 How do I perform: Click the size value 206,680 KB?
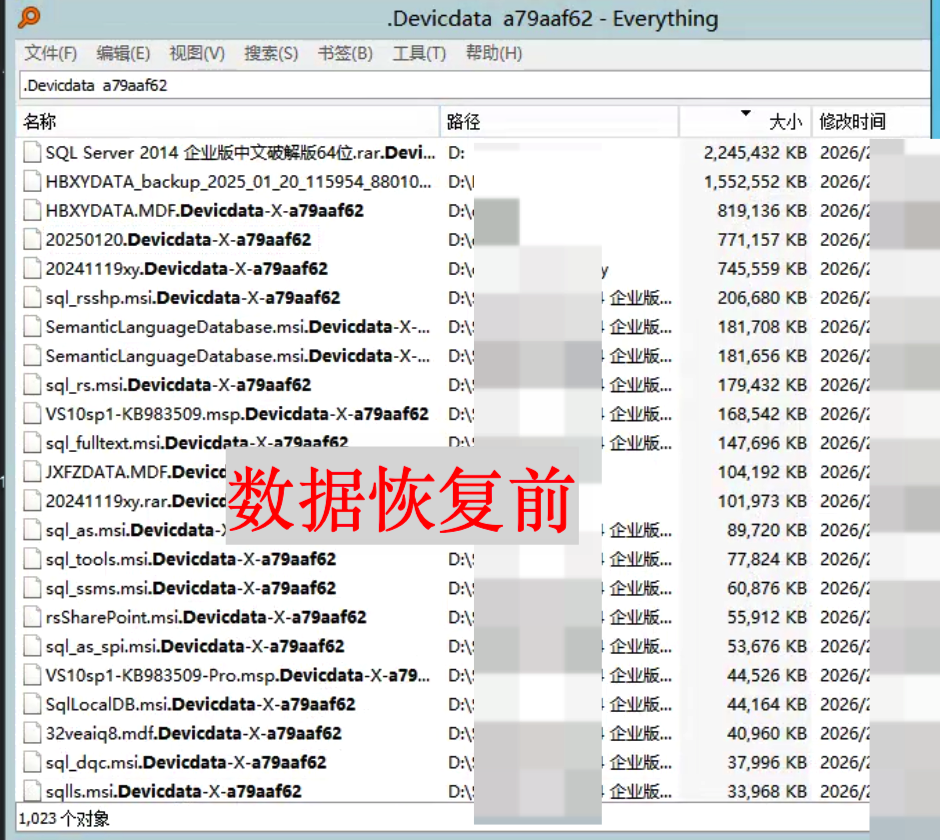click(762, 297)
